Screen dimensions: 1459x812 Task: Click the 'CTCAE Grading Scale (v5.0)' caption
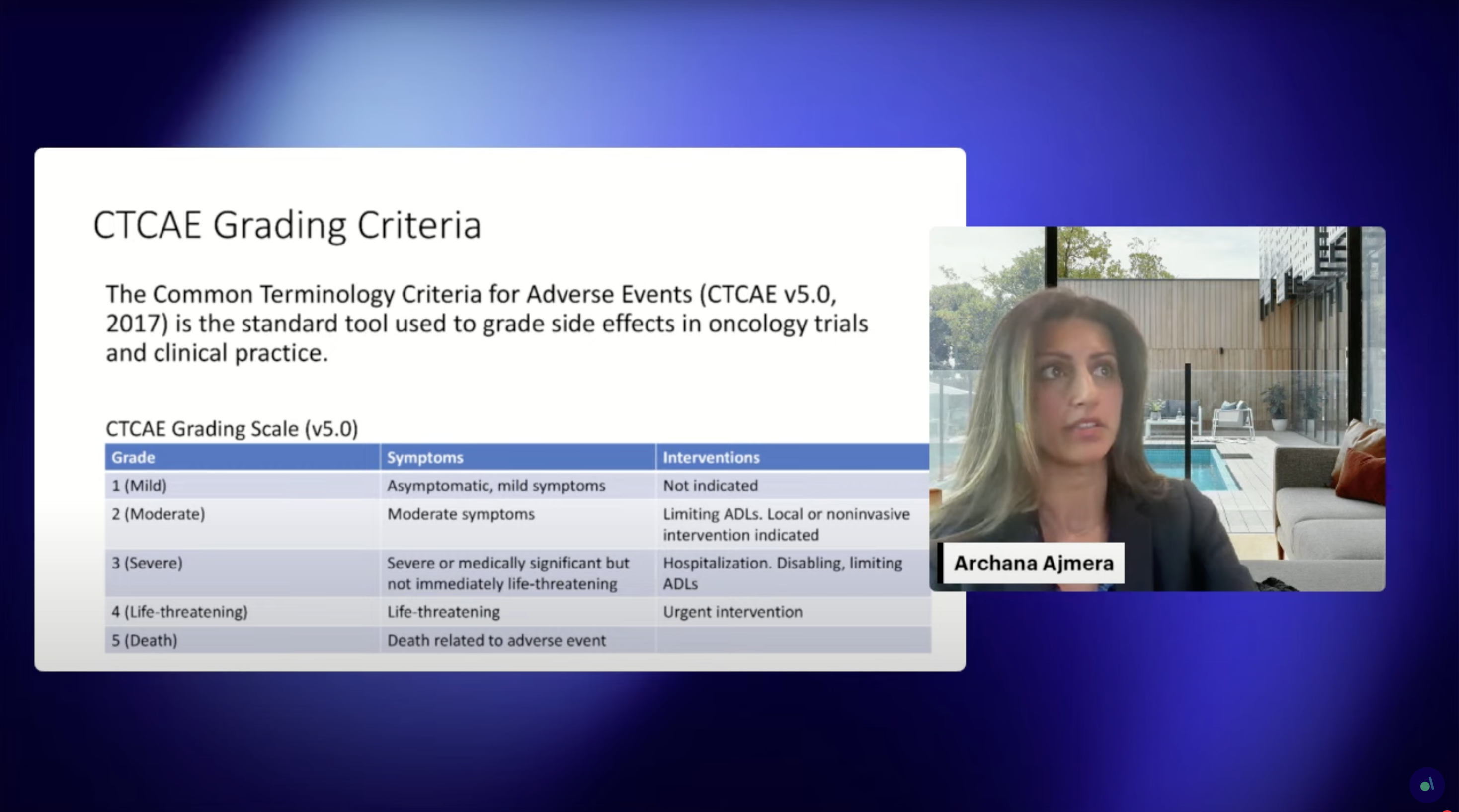coord(232,429)
